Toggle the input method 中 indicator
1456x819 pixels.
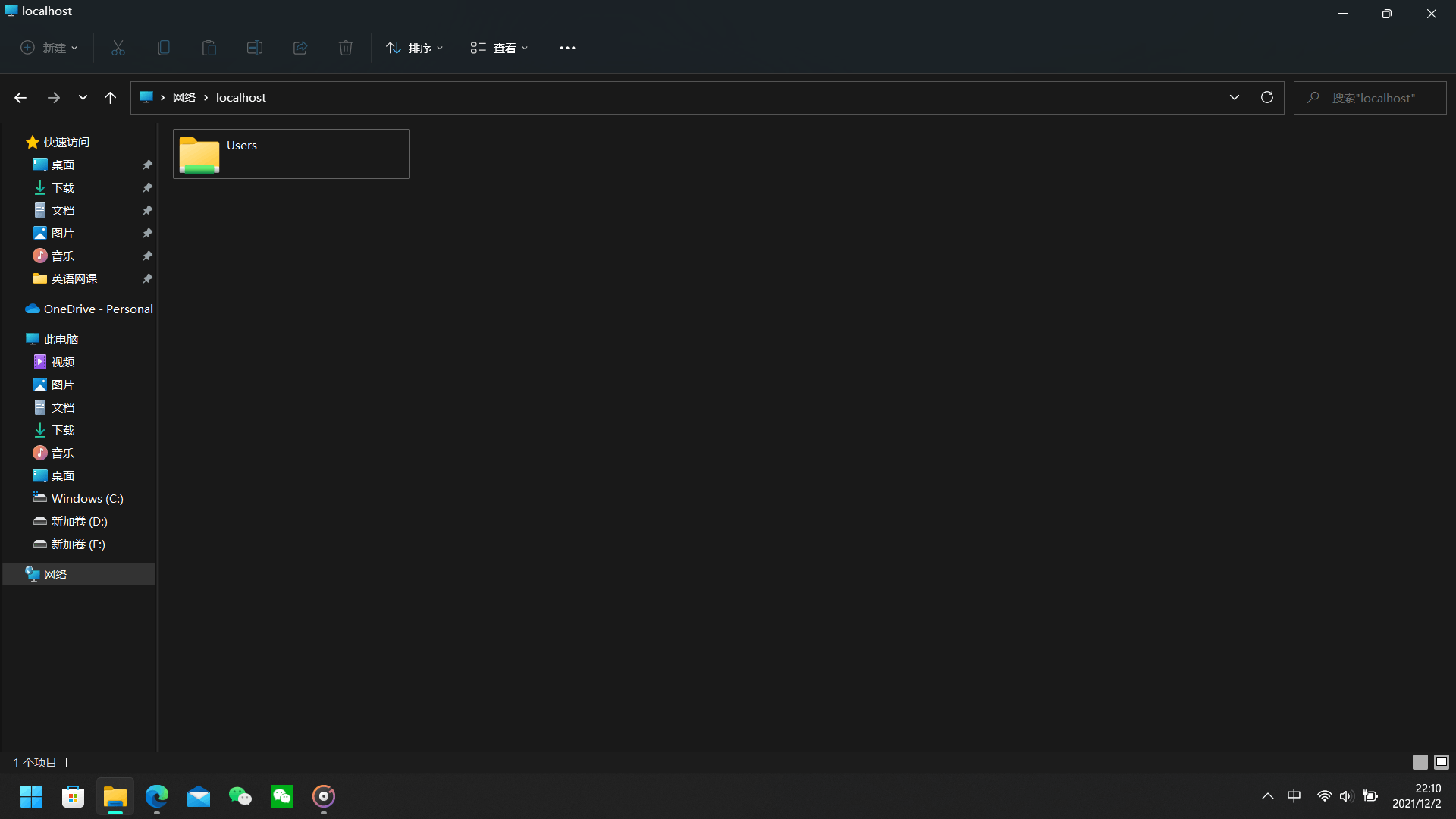tap(1294, 795)
